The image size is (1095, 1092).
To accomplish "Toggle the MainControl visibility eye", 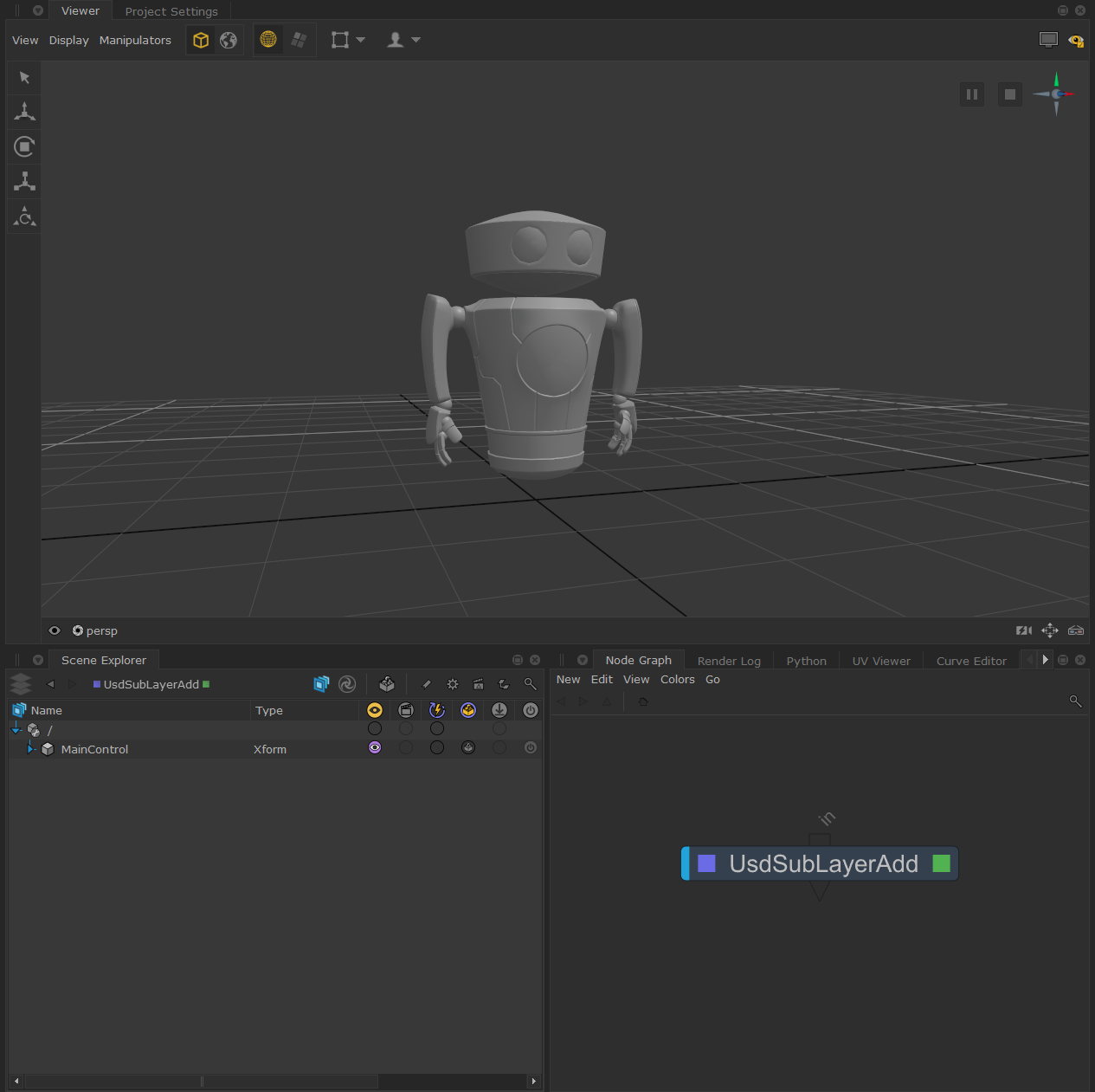I will (375, 748).
